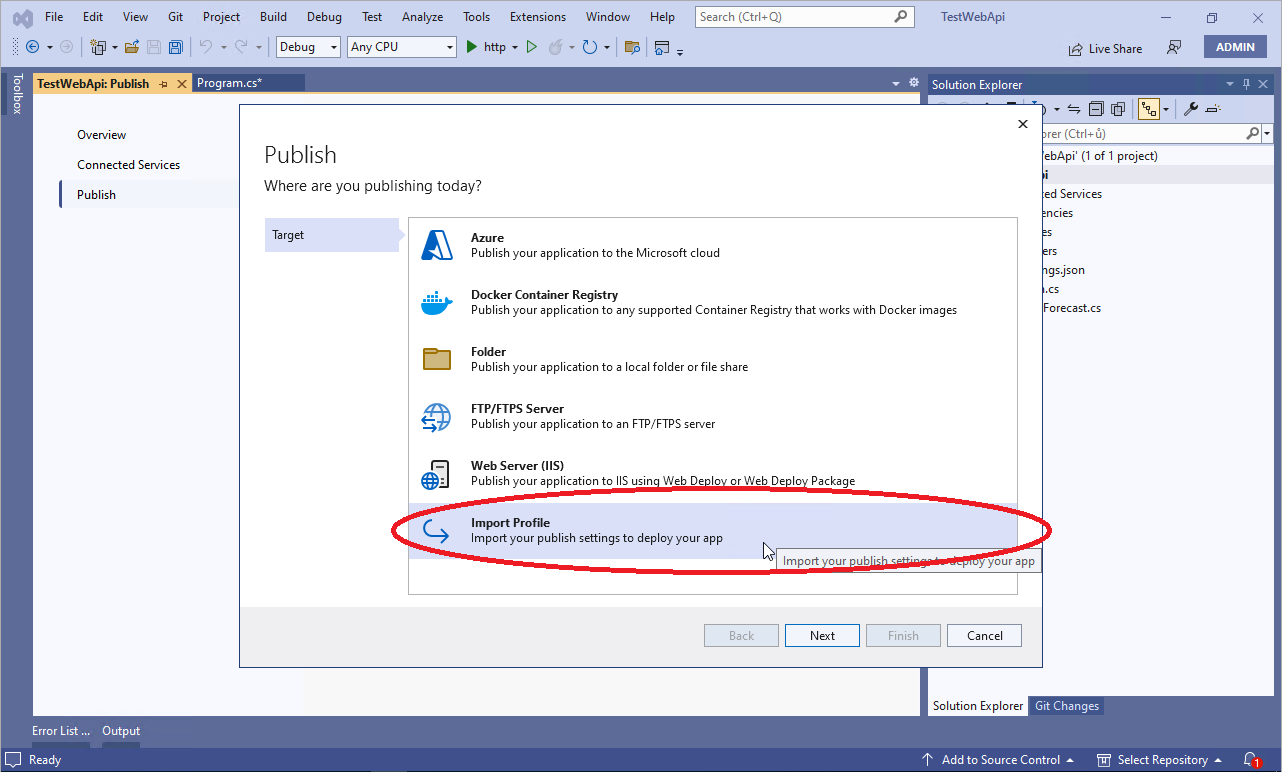Click the Import Profile arrow icon
Image resolution: width=1282 pixels, height=772 pixels.
click(x=436, y=531)
